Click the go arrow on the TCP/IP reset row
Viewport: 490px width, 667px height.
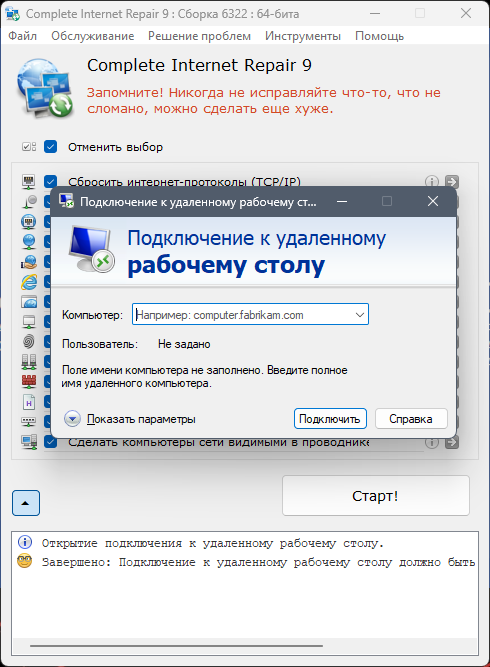point(452,182)
